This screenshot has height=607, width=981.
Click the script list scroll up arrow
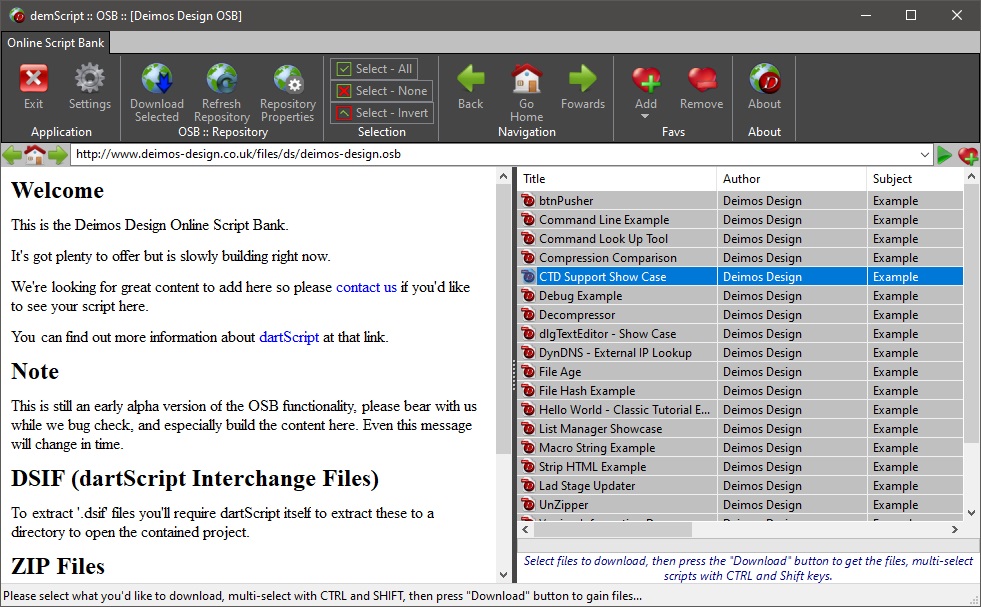pyautogui.click(x=971, y=177)
